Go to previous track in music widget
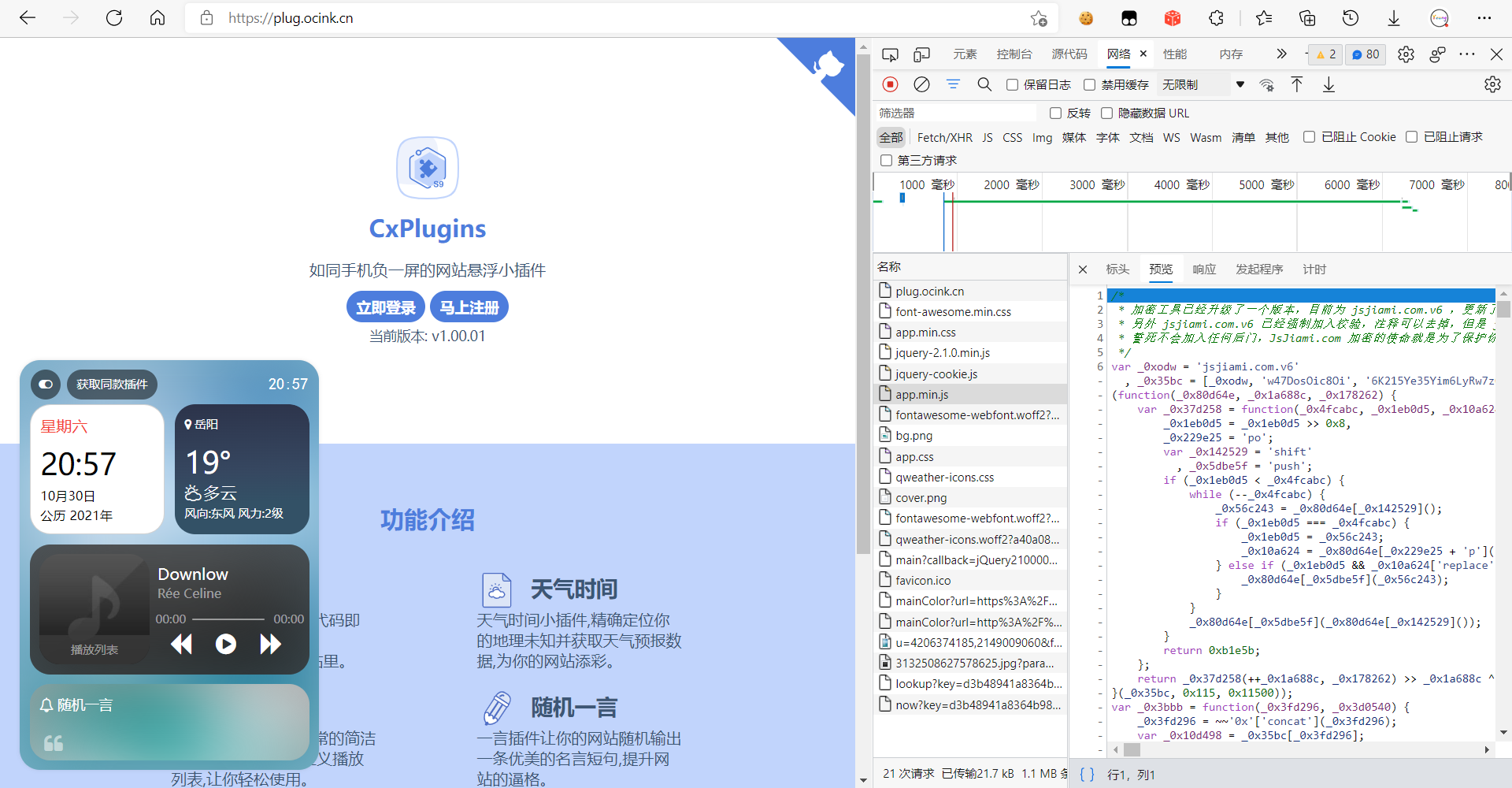The image size is (1512, 788). [181, 645]
